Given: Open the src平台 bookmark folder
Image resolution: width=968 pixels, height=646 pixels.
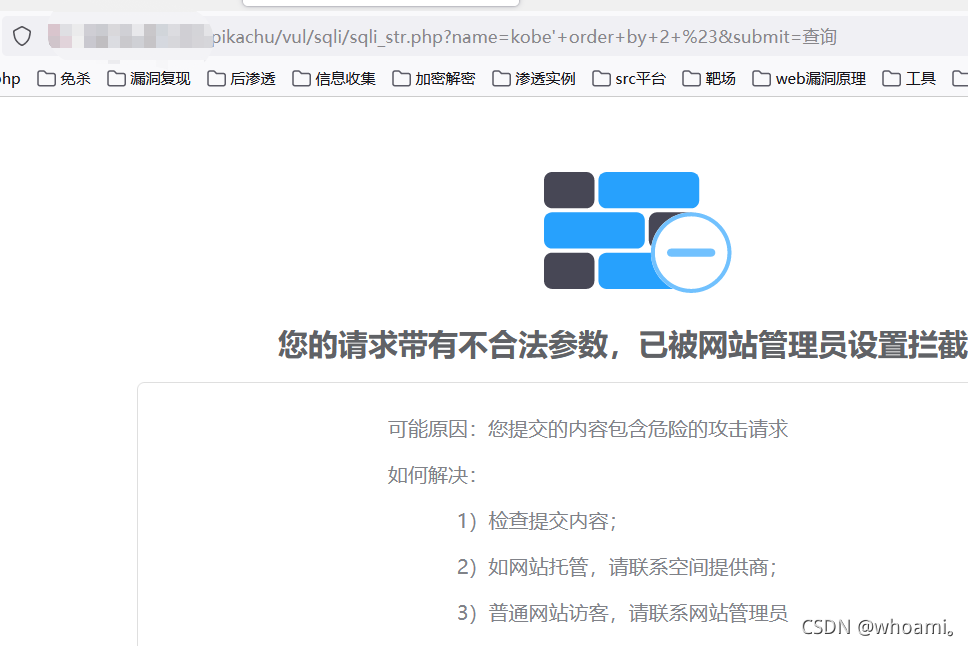Looking at the screenshot, I should (629, 78).
